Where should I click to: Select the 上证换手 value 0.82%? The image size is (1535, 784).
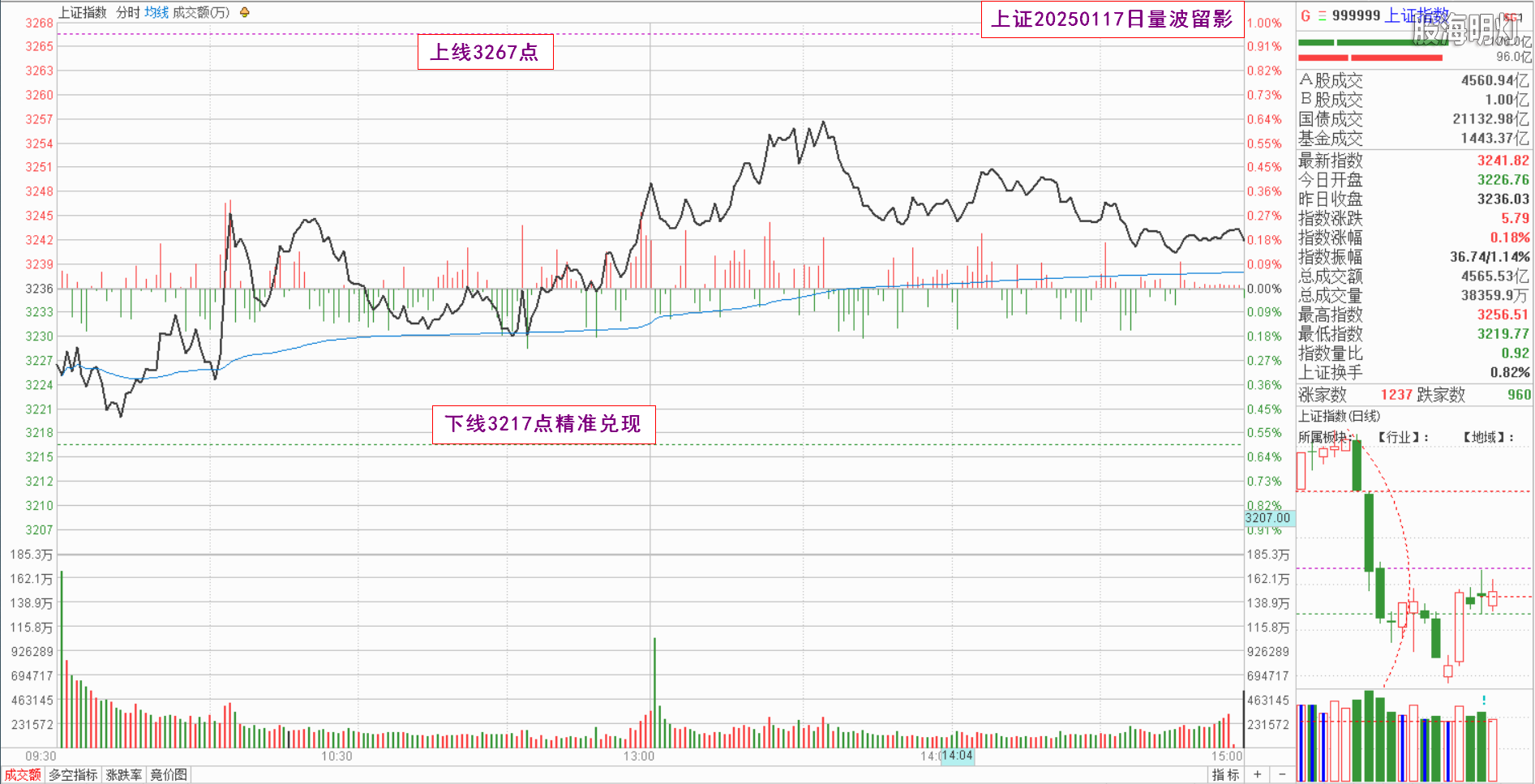point(1510,373)
